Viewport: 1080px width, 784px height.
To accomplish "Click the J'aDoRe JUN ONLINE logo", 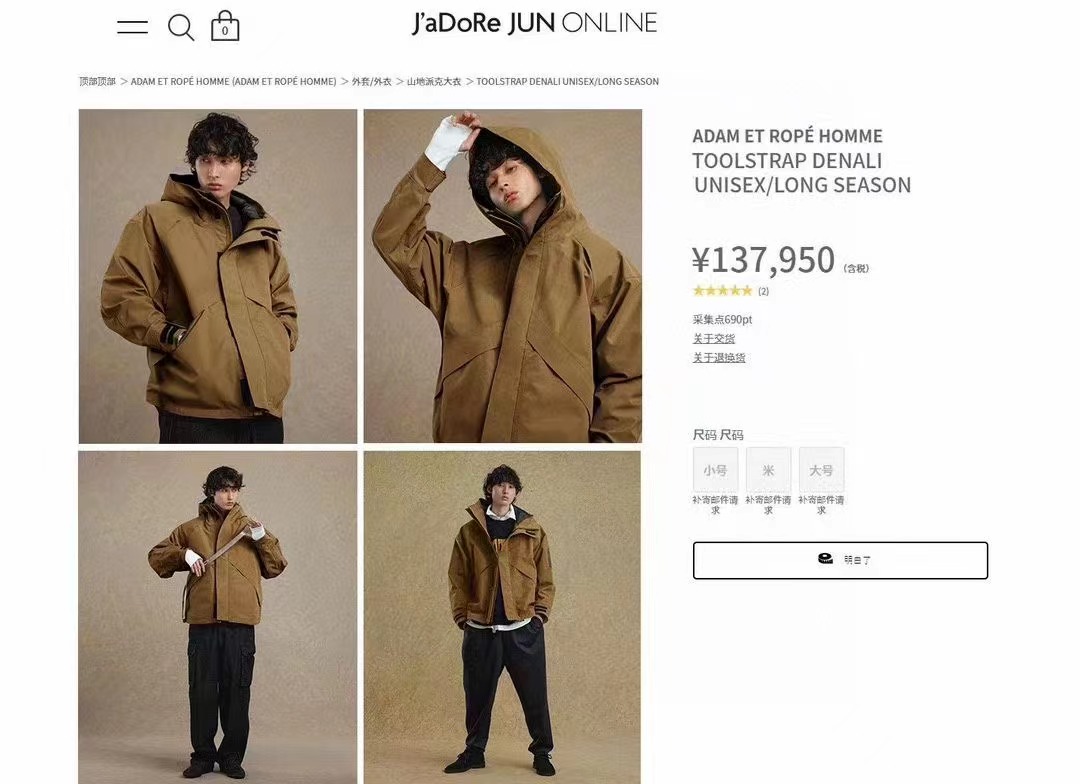I will click(x=534, y=23).
